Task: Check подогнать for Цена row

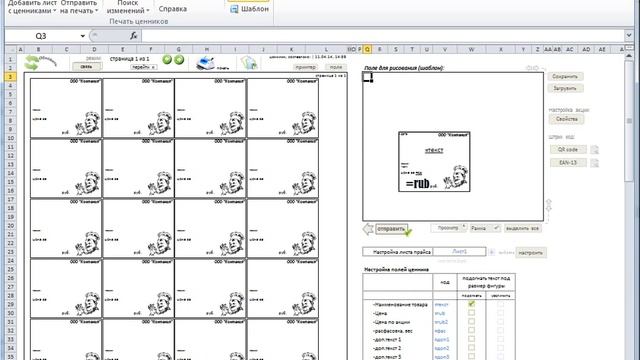Action: click(471, 313)
